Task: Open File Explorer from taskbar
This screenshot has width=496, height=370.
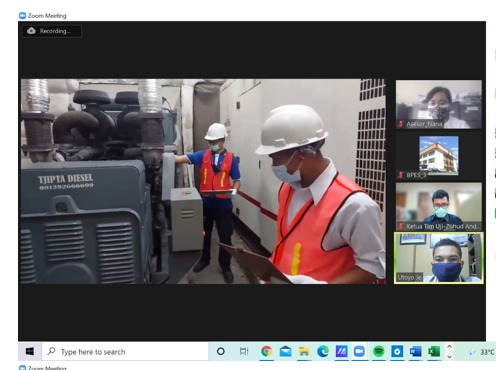Action: pyautogui.click(x=304, y=351)
